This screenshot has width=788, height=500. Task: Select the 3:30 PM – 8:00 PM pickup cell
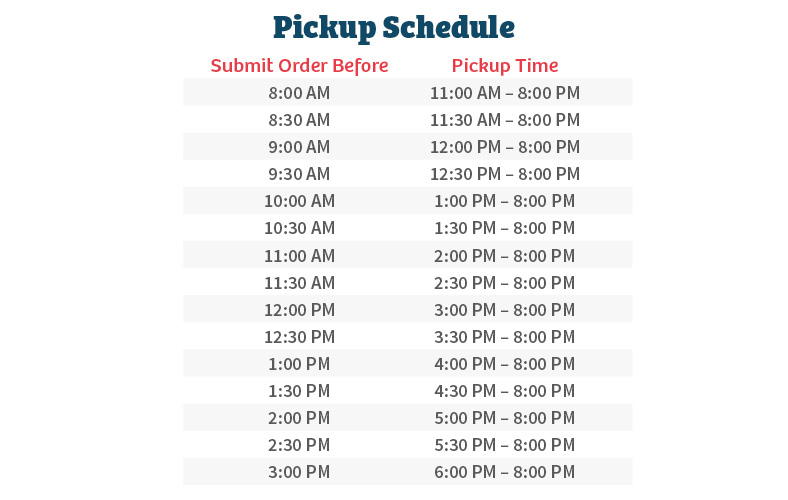point(505,337)
